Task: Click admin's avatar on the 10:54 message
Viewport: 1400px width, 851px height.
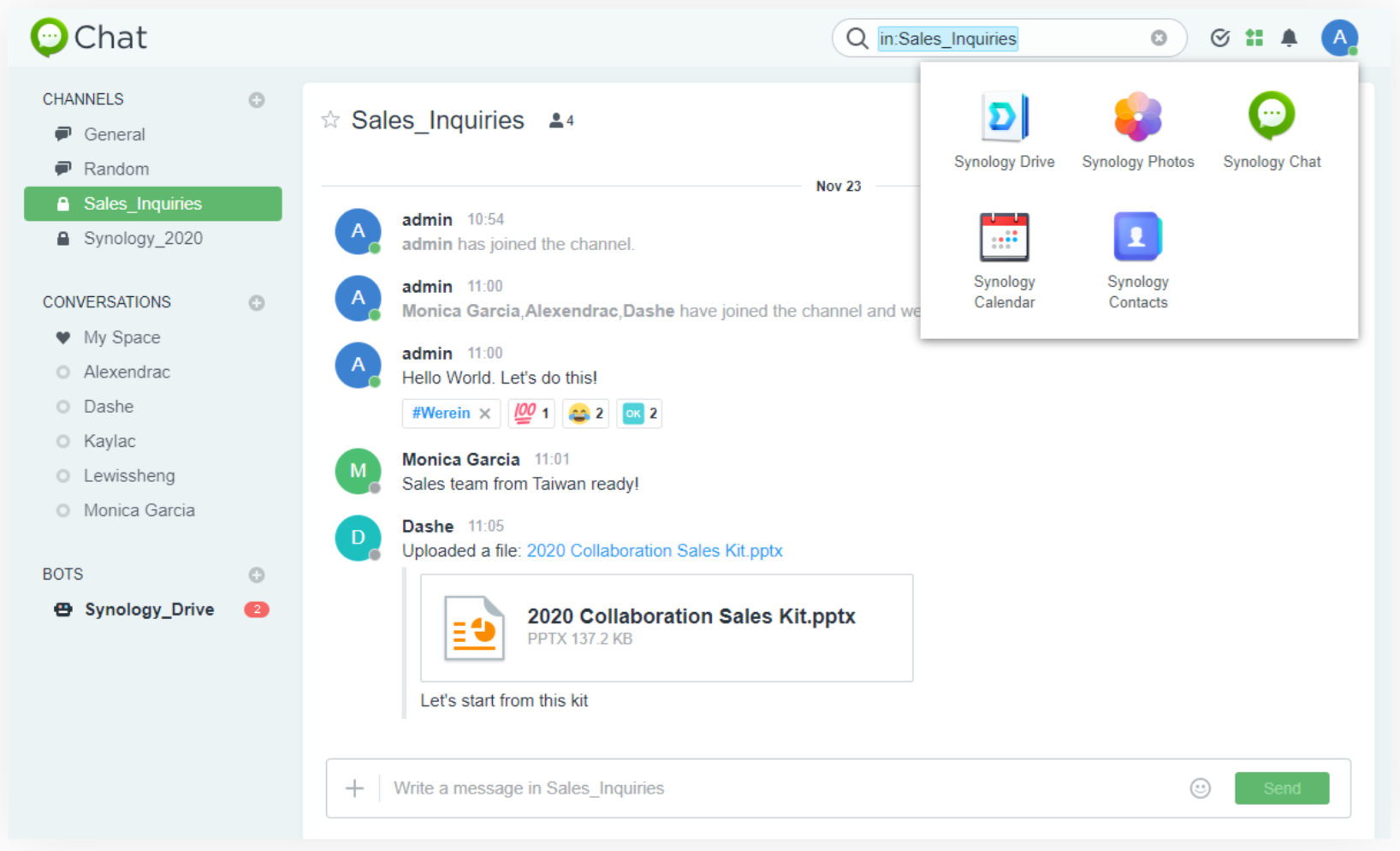Action: pyautogui.click(x=358, y=231)
